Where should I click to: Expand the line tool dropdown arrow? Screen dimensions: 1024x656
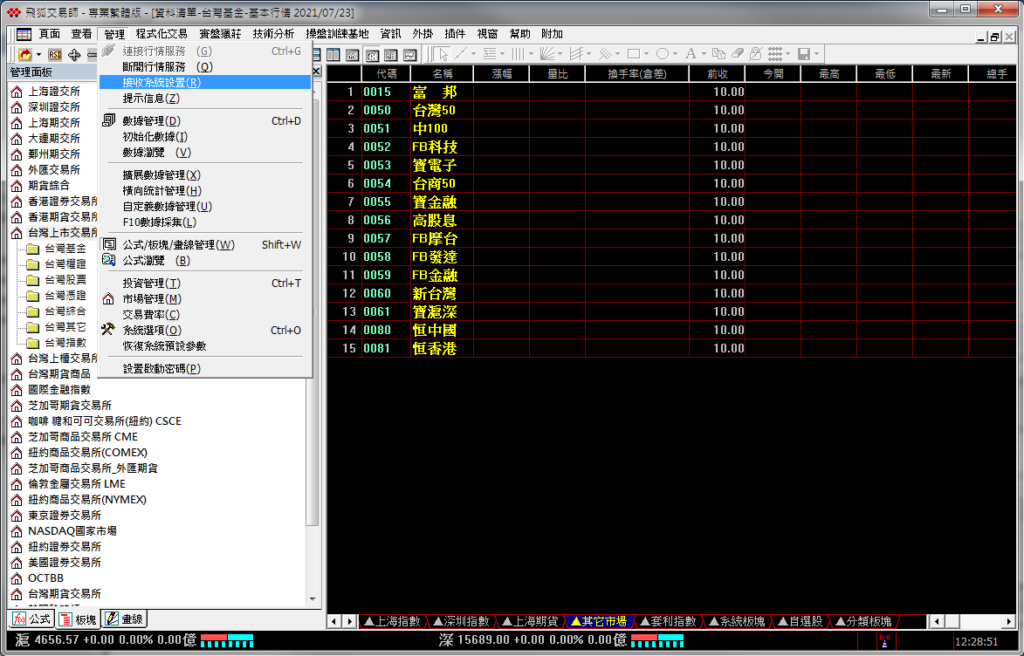[x=473, y=54]
